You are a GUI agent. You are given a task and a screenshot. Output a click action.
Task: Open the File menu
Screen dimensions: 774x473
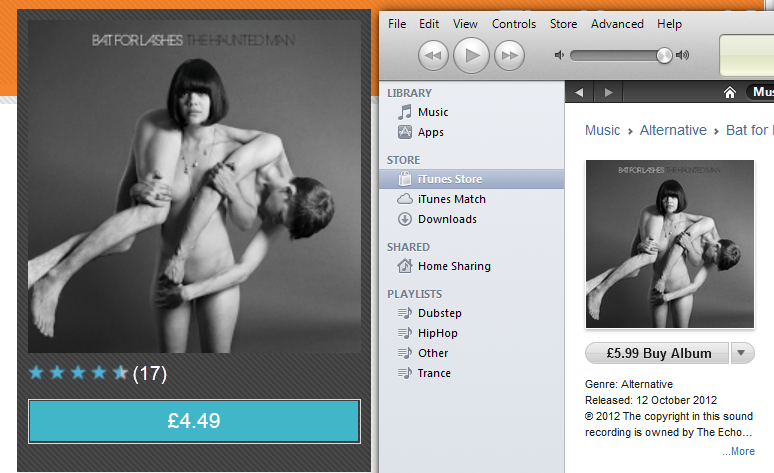coord(397,24)
